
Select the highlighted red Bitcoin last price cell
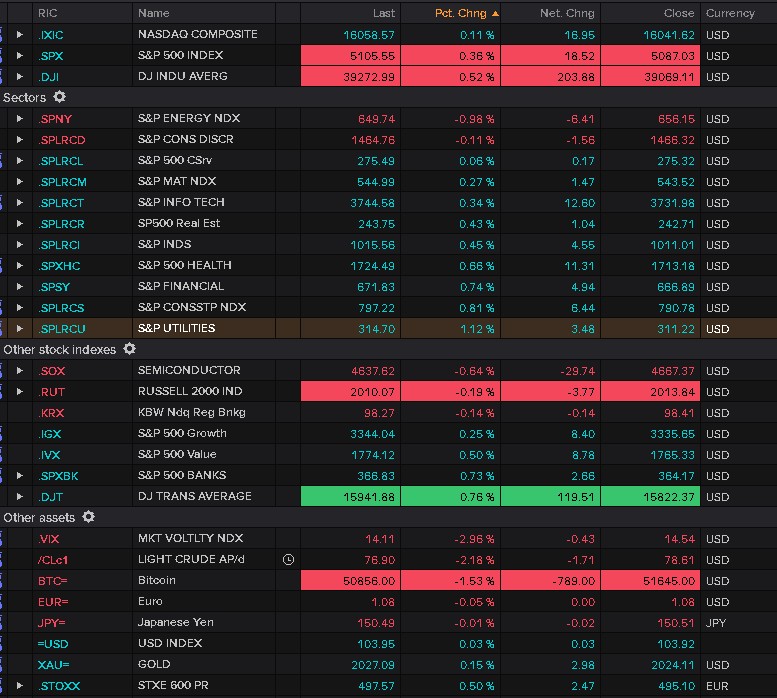350,580
